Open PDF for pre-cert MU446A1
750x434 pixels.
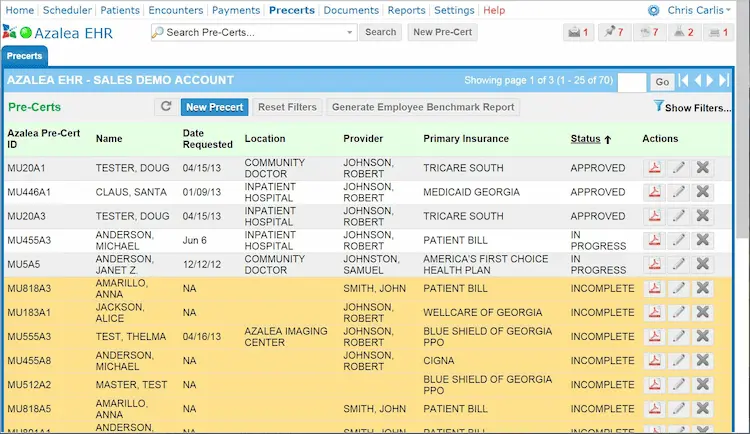(x=654, y=192)
